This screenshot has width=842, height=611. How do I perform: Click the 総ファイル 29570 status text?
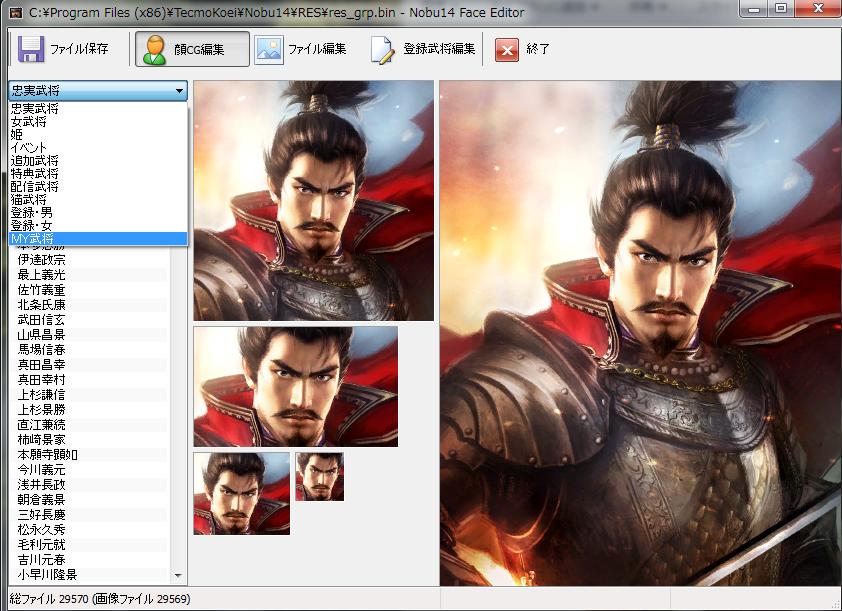point(100,599)
